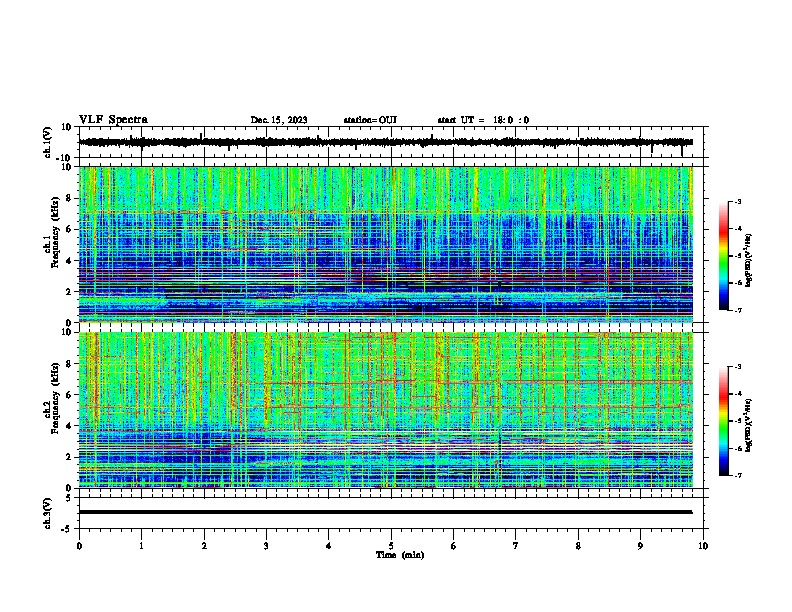Click the "ch.1(V)" waveform axis label
Viewport: 792px width, 612px height.
(48, 142)
